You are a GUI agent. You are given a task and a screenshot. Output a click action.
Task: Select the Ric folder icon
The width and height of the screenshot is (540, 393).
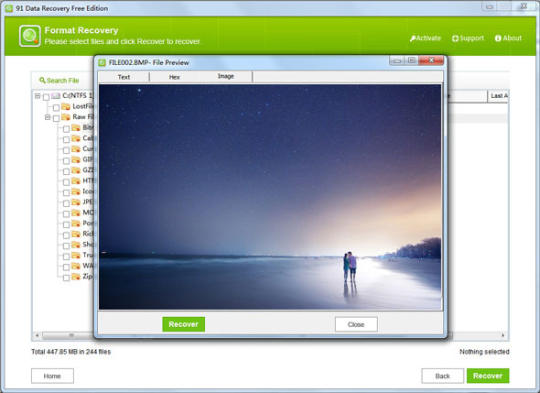(x=76, y=234)
